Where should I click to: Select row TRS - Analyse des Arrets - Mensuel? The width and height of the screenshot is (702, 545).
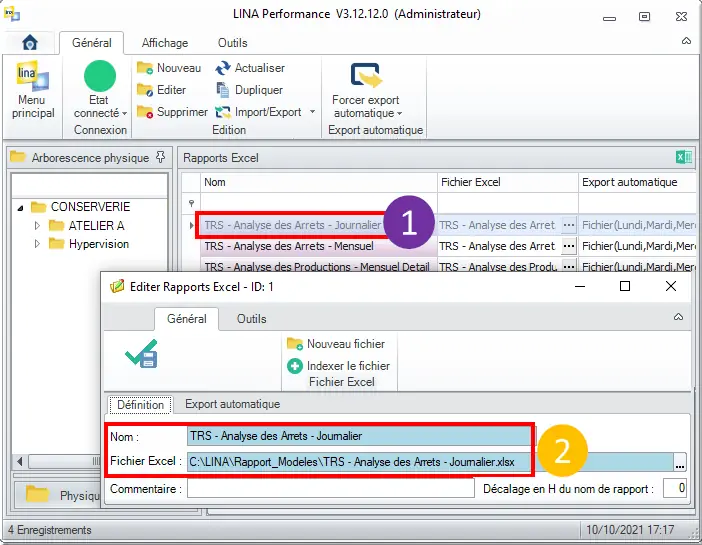click(289, 246)
